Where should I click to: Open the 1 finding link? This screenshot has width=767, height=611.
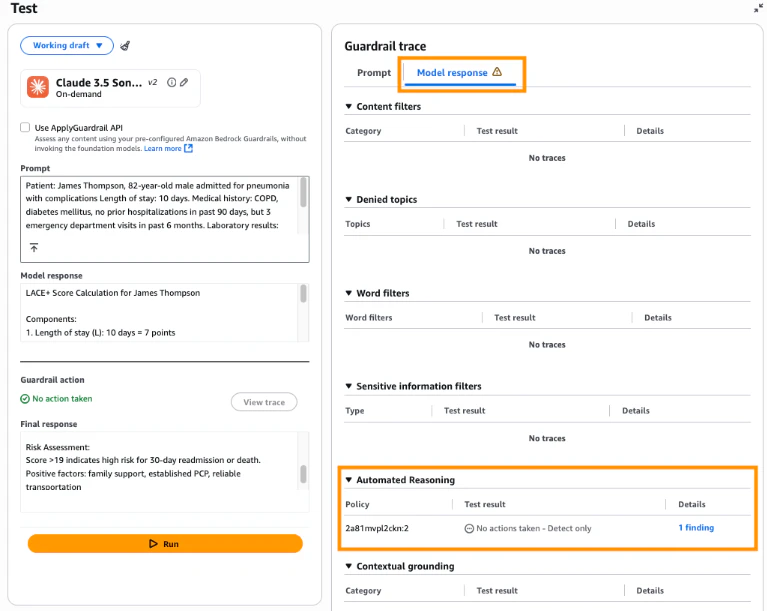[x=696, y=527]
